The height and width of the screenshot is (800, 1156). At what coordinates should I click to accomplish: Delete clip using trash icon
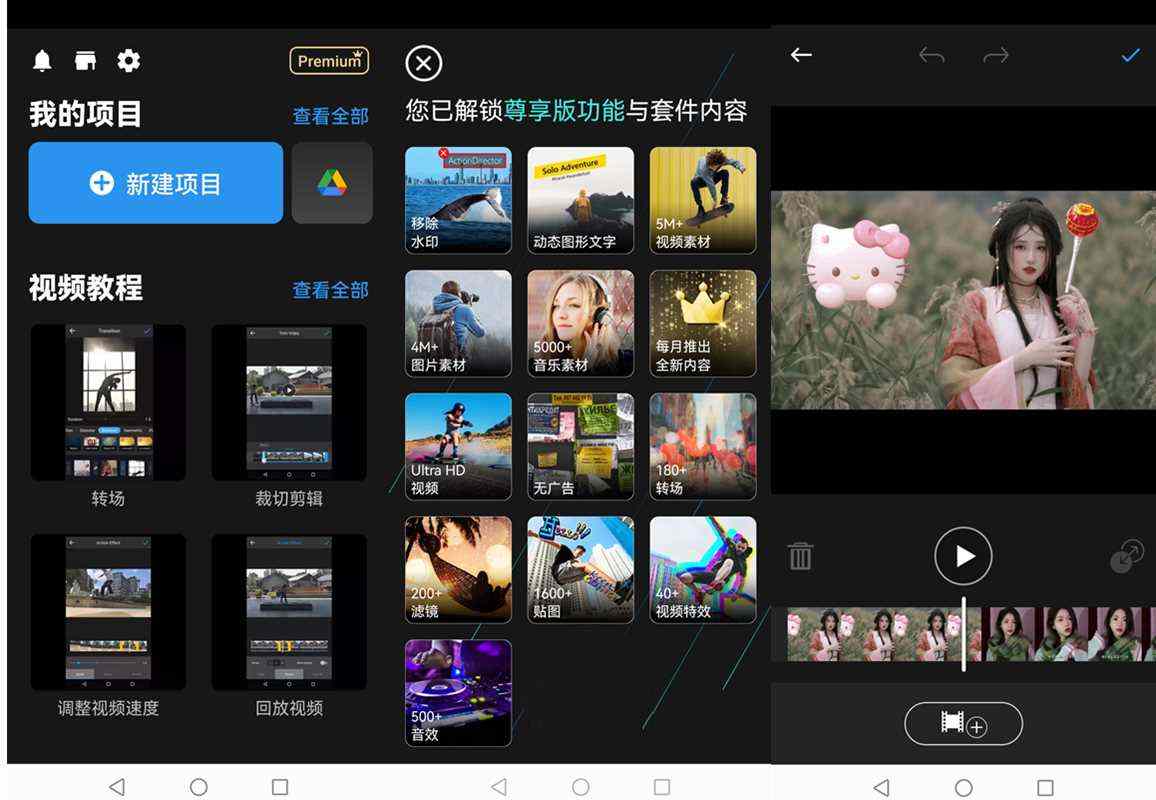801,556
